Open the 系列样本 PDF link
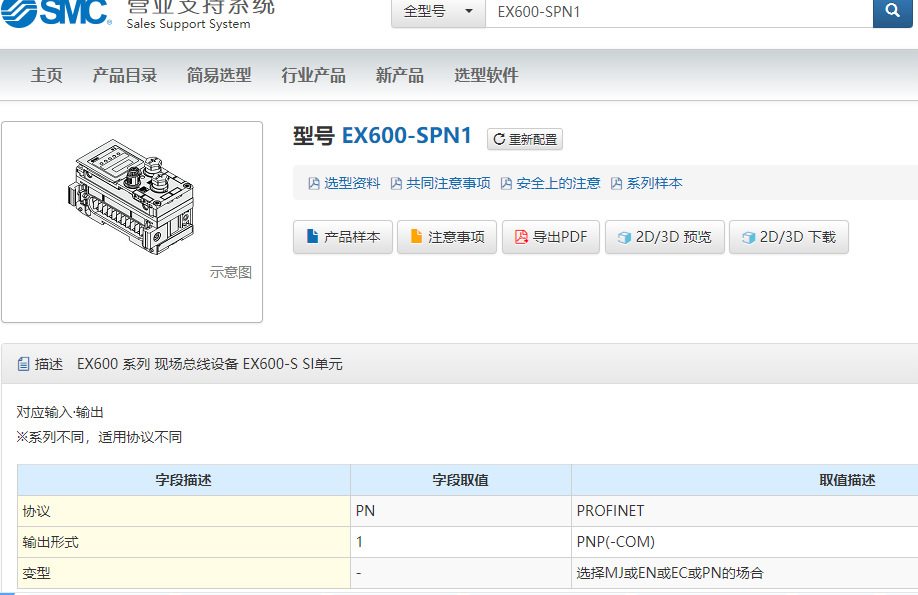This screenshot has height=595, width=918. 646,183
